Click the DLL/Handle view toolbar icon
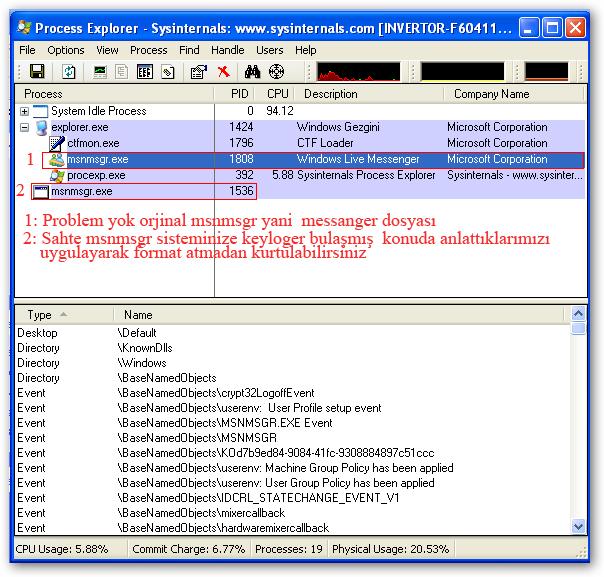 click(x=168, y=72)
